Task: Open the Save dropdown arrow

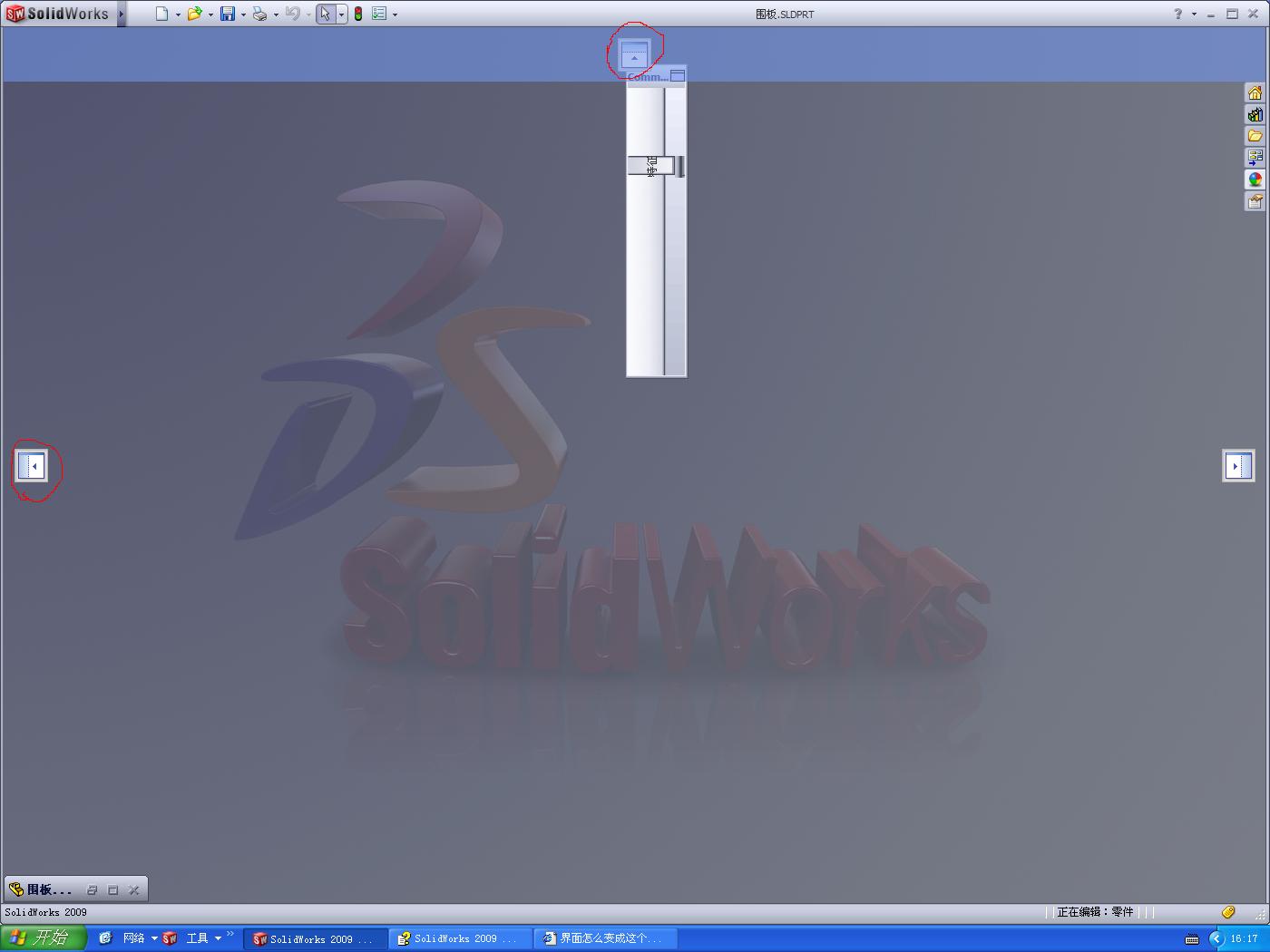Action: pyautogui.click(x=243, y=15)
